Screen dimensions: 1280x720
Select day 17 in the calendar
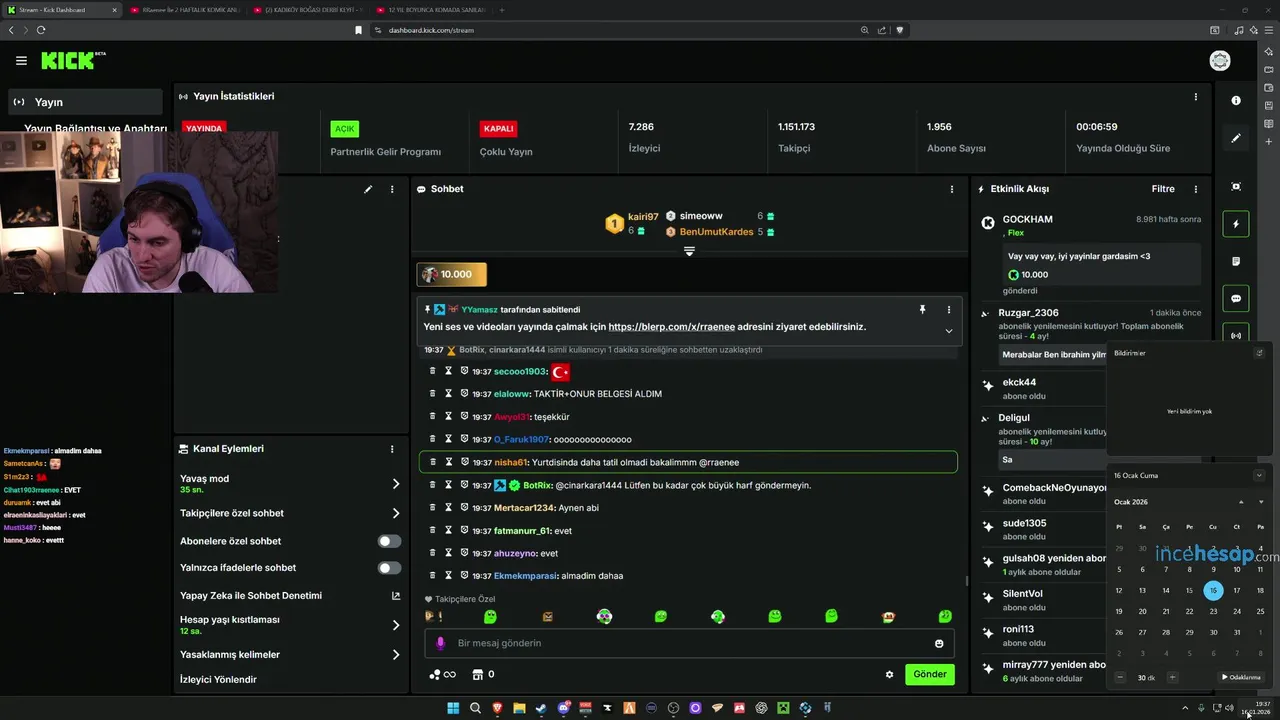pyautogui.click(x=1236, y=591)
